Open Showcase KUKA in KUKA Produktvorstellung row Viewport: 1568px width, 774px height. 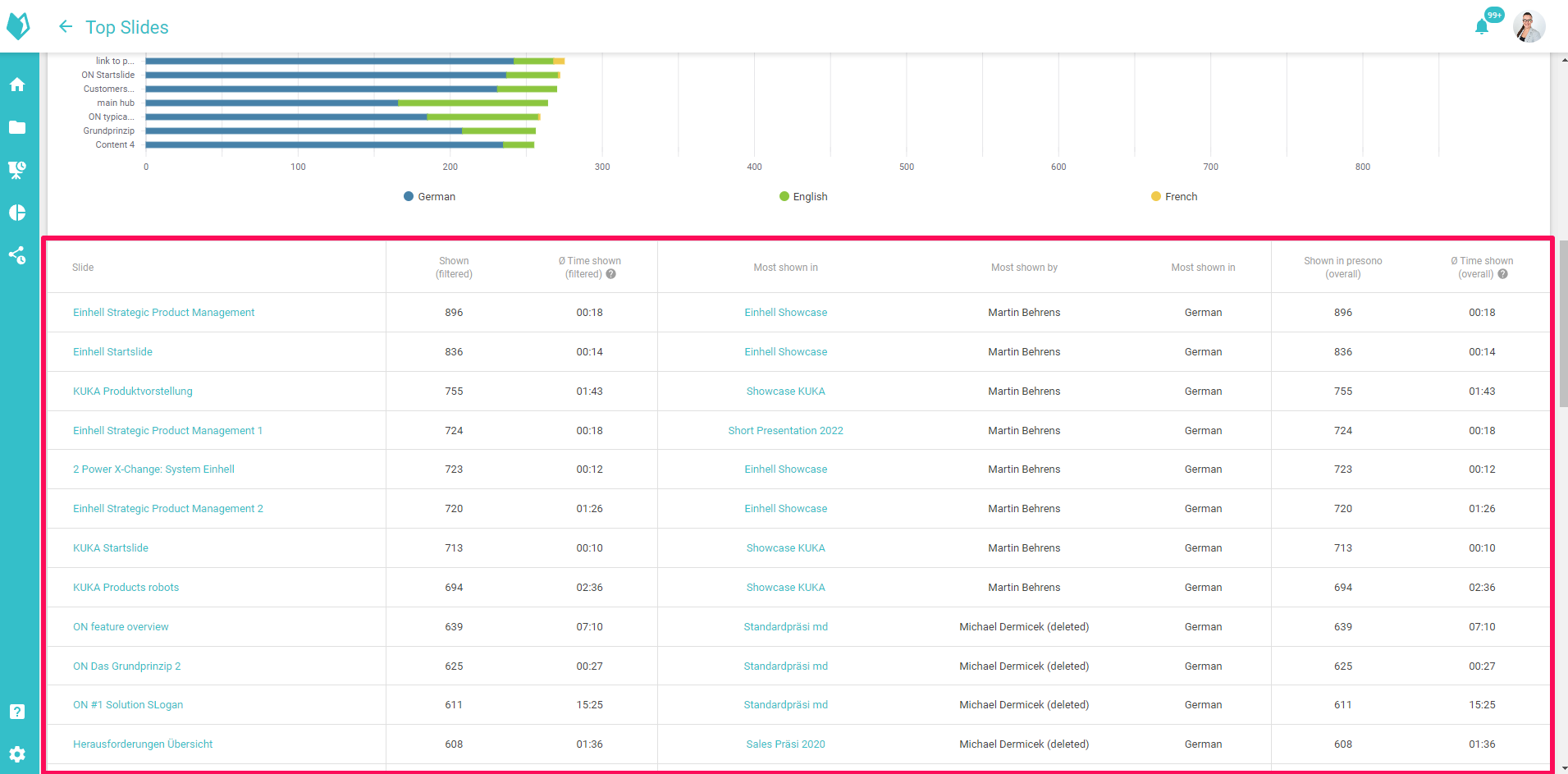[x=785, y=392]
